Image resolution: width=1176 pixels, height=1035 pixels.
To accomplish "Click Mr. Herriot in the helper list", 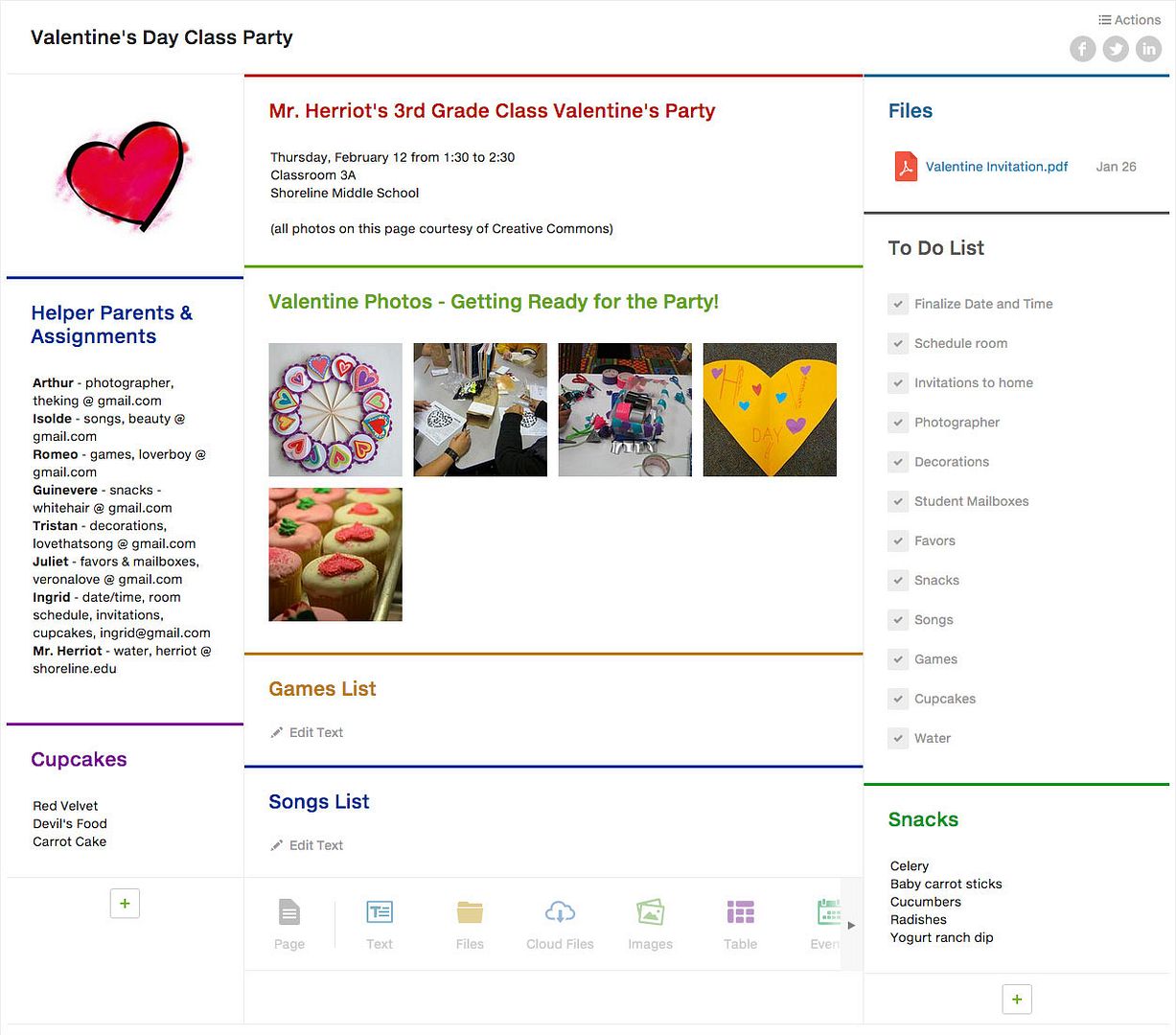I will point(67,651).
